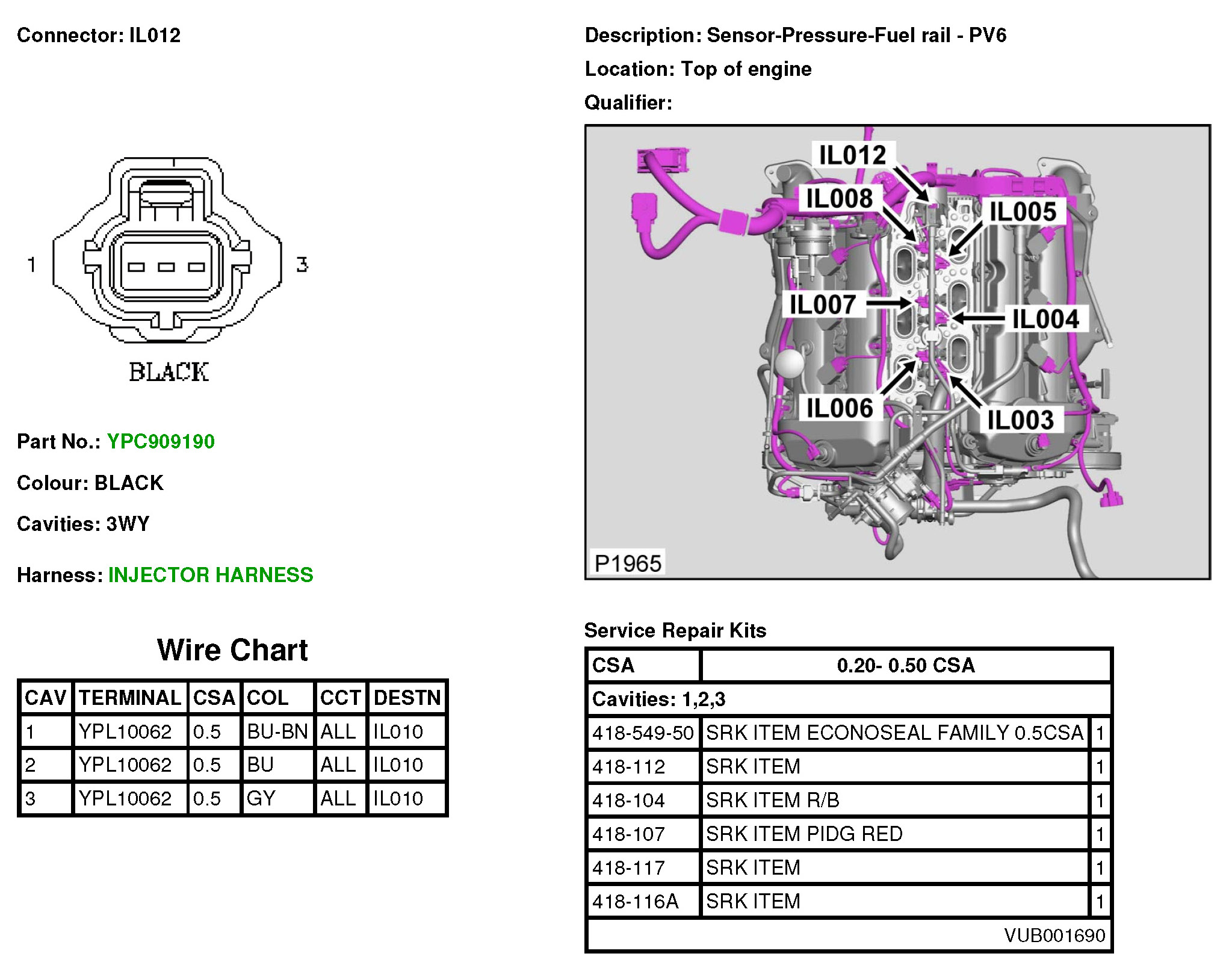Open the INJECTOR HARNESS link

point(210,575)
